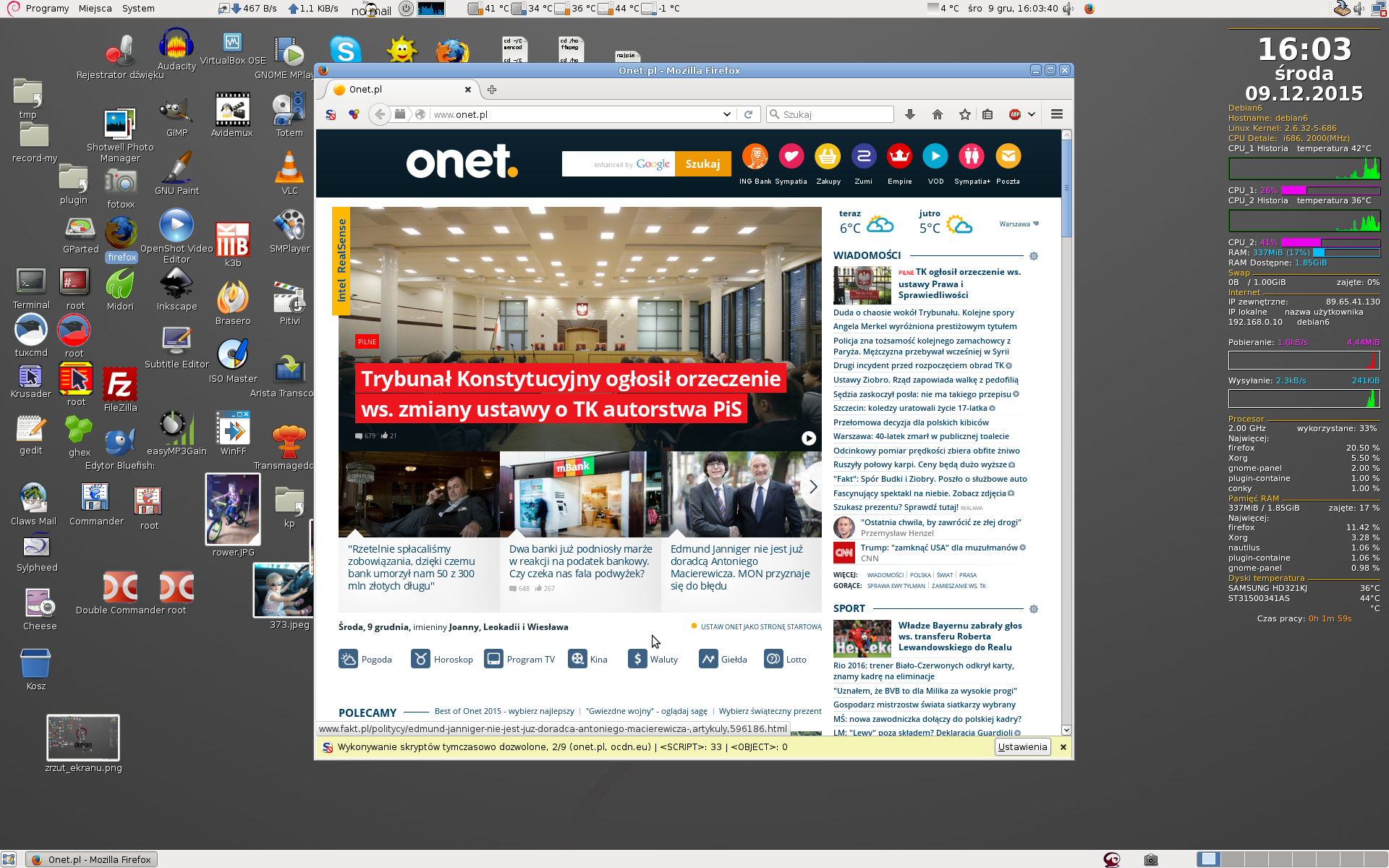The image size is (1389, 868).
Task: Click WIADOMOŚCI section settings gear
Action: 1034,256
